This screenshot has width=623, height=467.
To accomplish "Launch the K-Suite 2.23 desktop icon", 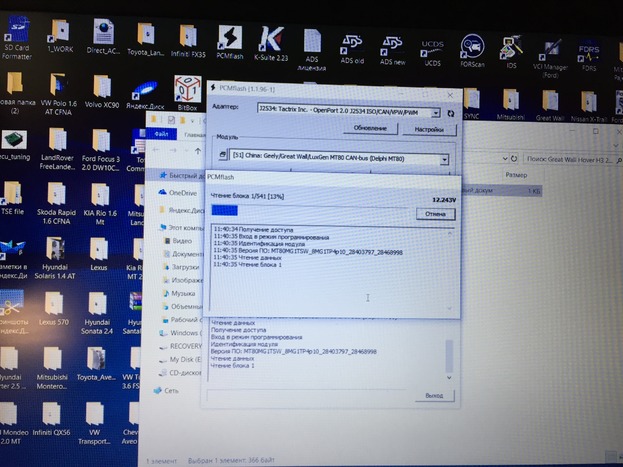I will tap(270, 42).
